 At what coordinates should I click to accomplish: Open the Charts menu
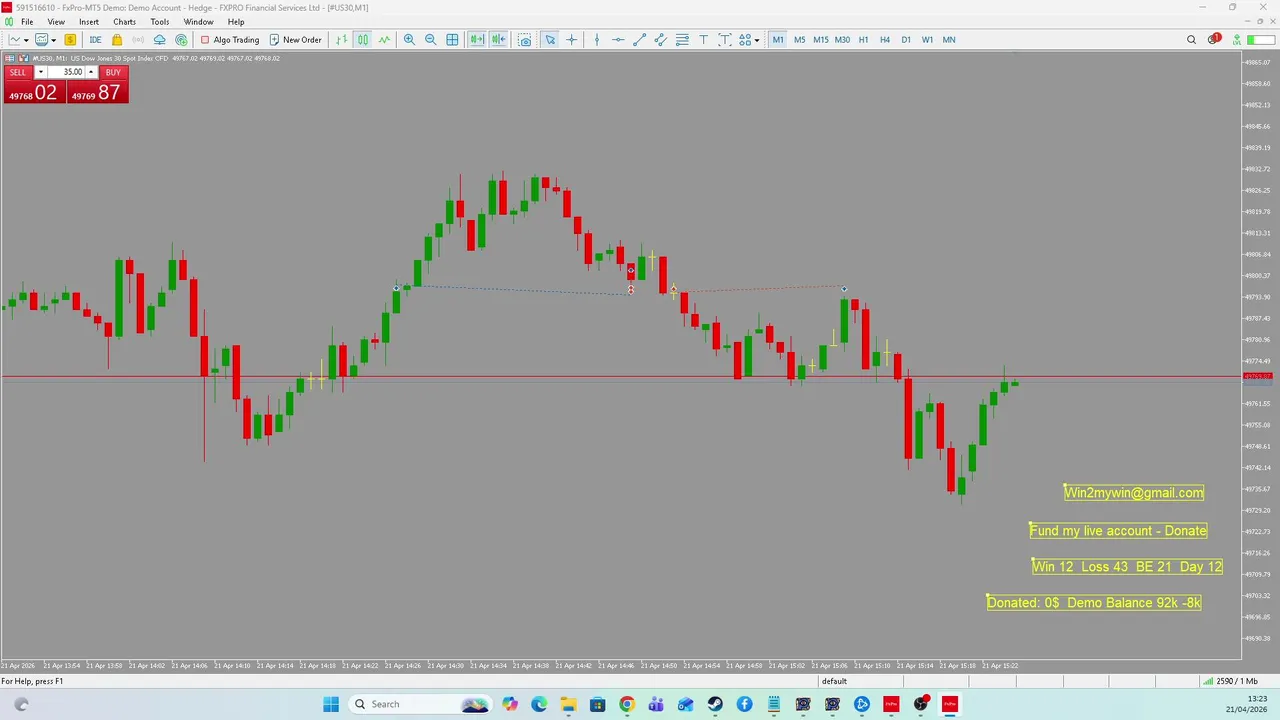(124, 22)
